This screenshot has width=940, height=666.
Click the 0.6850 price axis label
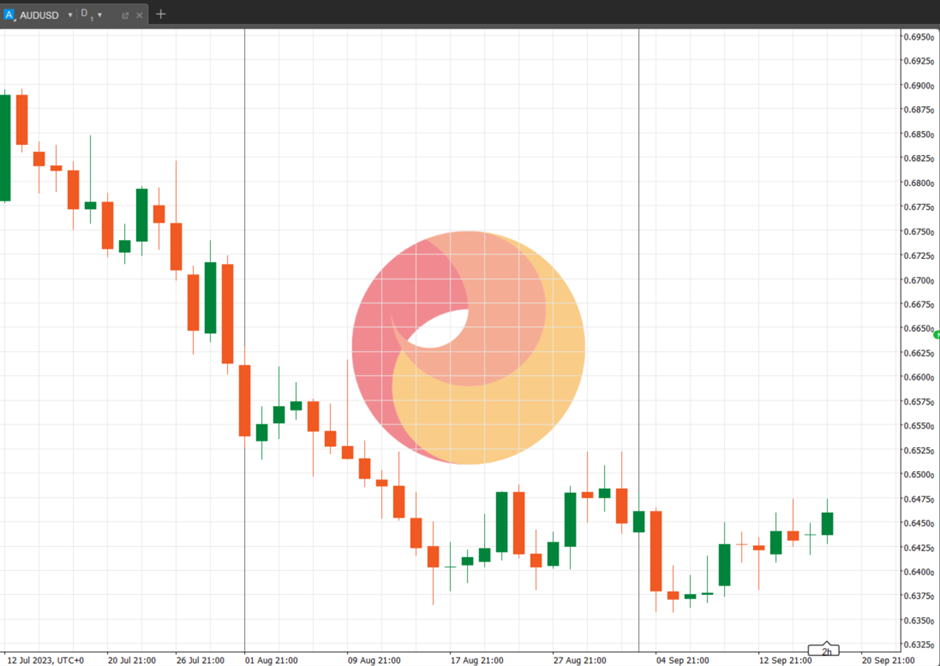[x=919, y=134]
